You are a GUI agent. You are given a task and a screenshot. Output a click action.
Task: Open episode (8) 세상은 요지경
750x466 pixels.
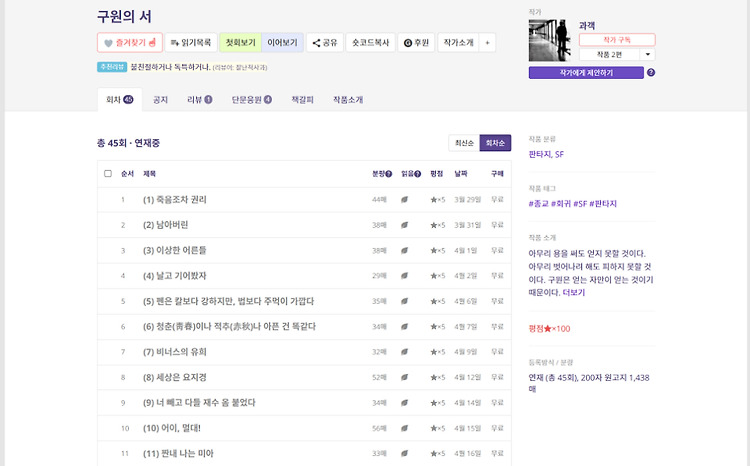tap(175, 377)
